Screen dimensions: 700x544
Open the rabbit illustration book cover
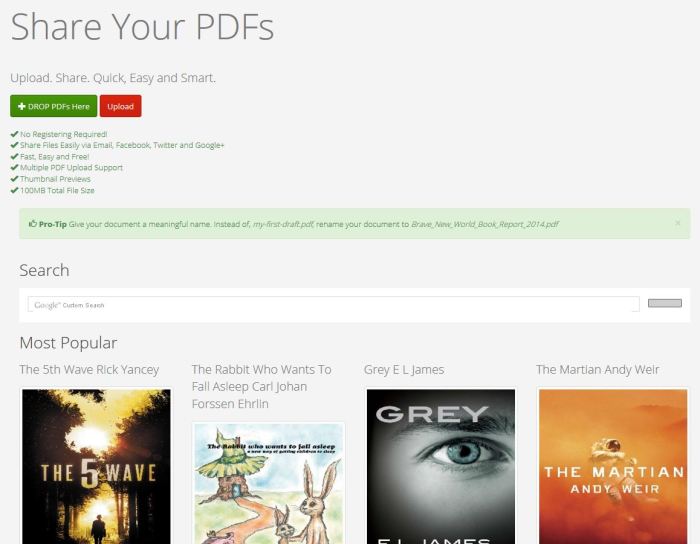pyautogui.click(x=268, y=484)
